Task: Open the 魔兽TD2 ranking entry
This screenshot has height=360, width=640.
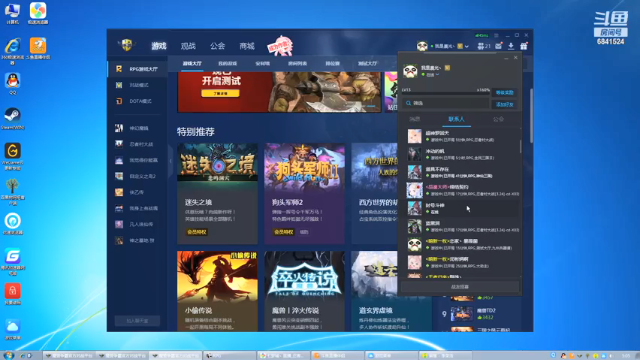Action: click(x=480, y=314)
